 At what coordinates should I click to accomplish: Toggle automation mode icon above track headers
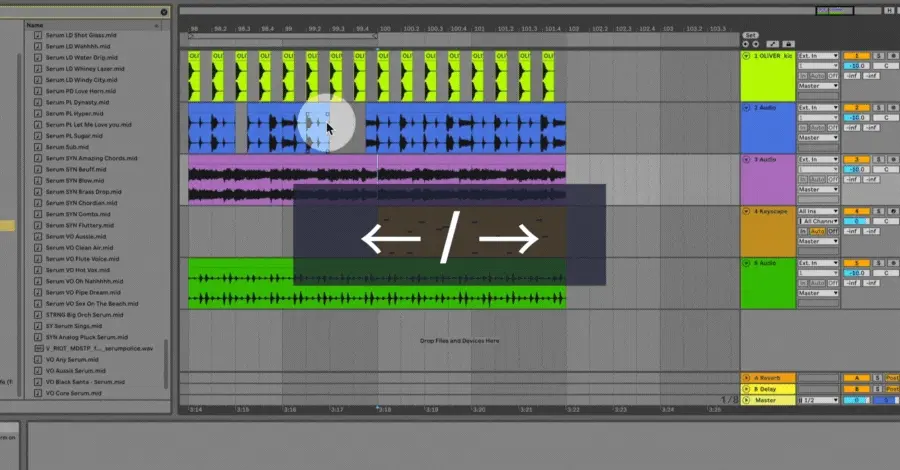point(773,44)
